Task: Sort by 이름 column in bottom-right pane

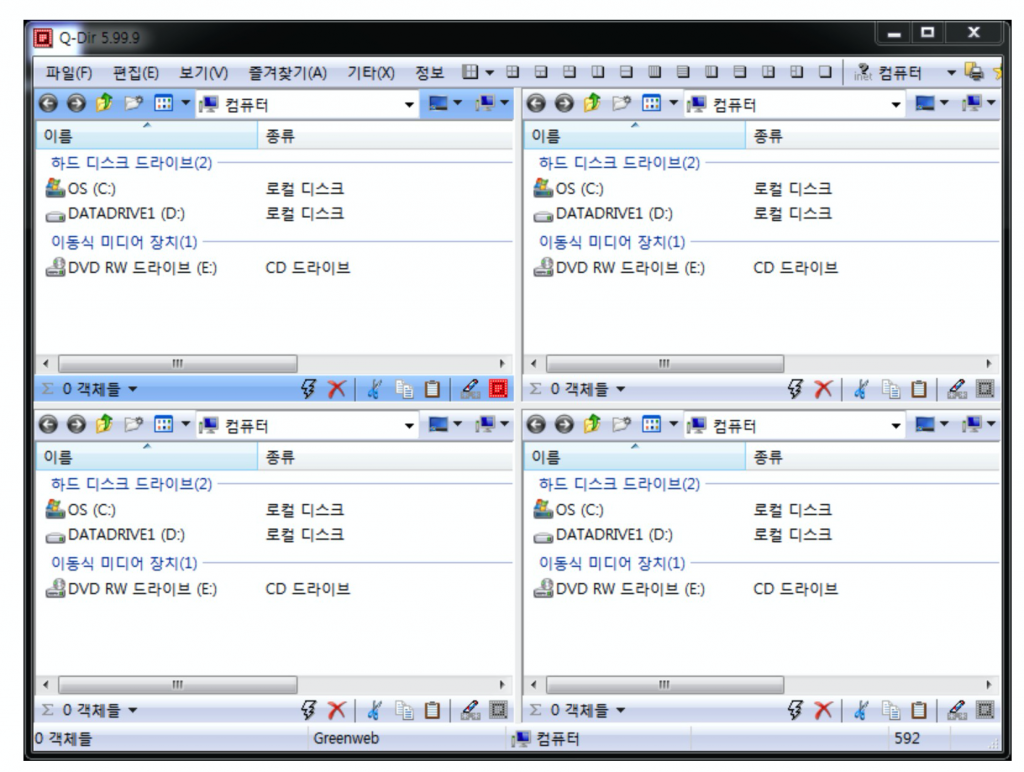Action: [x=634, y=457]
